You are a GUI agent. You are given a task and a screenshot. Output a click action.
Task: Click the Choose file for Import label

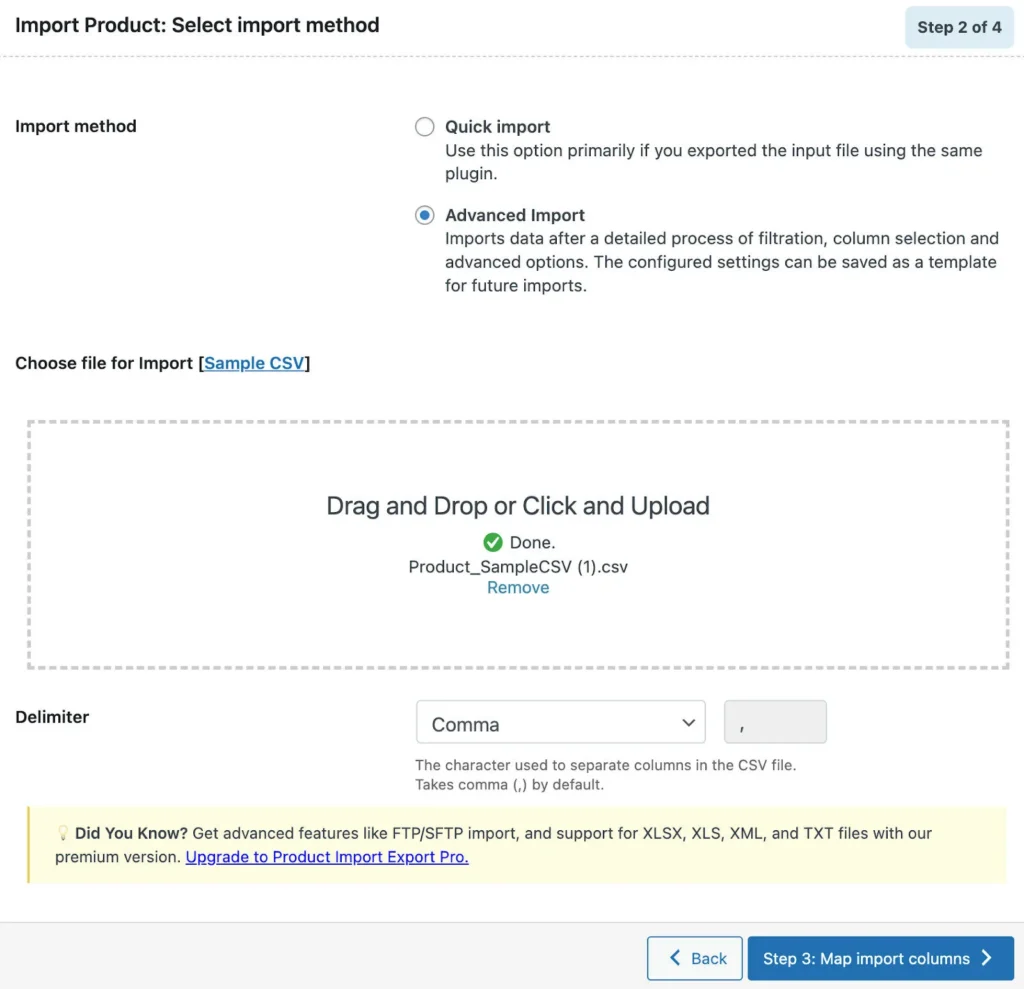tap(104, 363)
